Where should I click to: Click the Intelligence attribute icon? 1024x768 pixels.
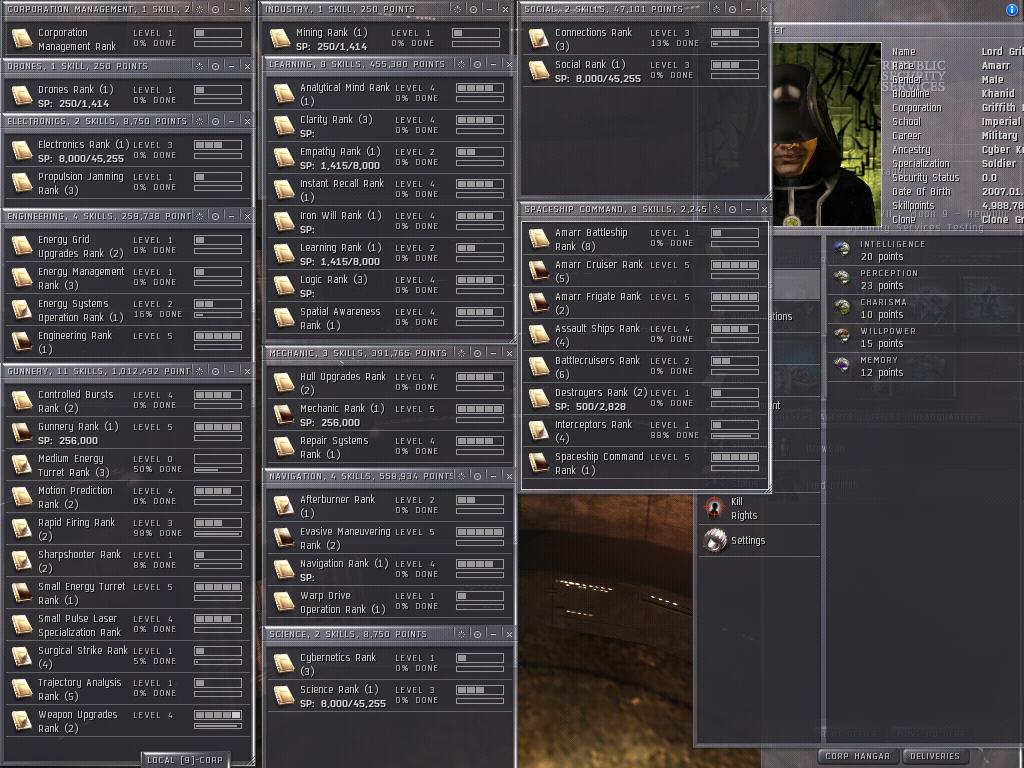[x=842, y=249]
